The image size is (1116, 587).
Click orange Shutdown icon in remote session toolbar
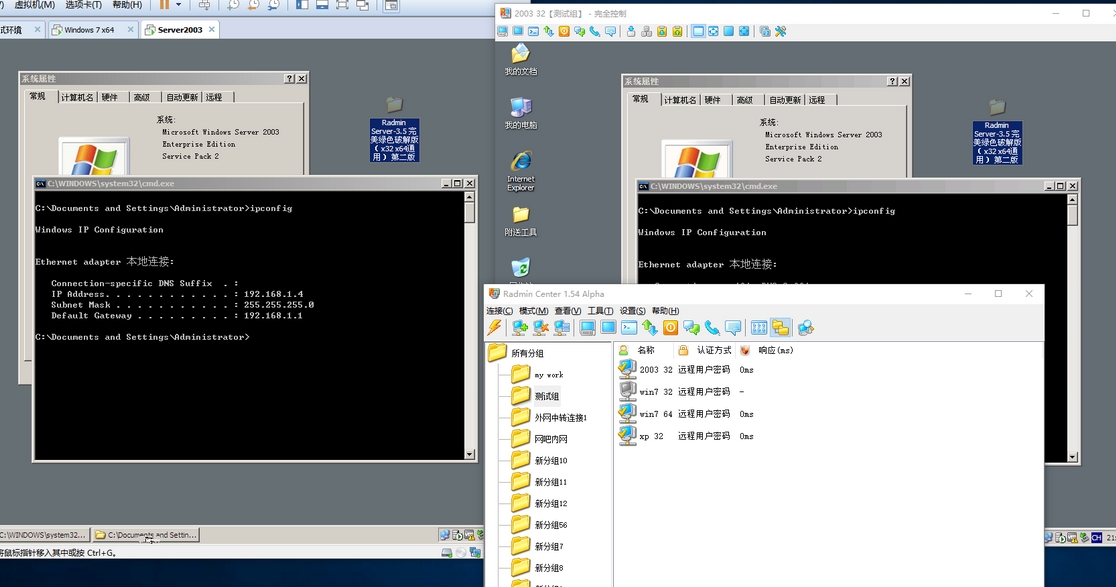tap(564, 31)
